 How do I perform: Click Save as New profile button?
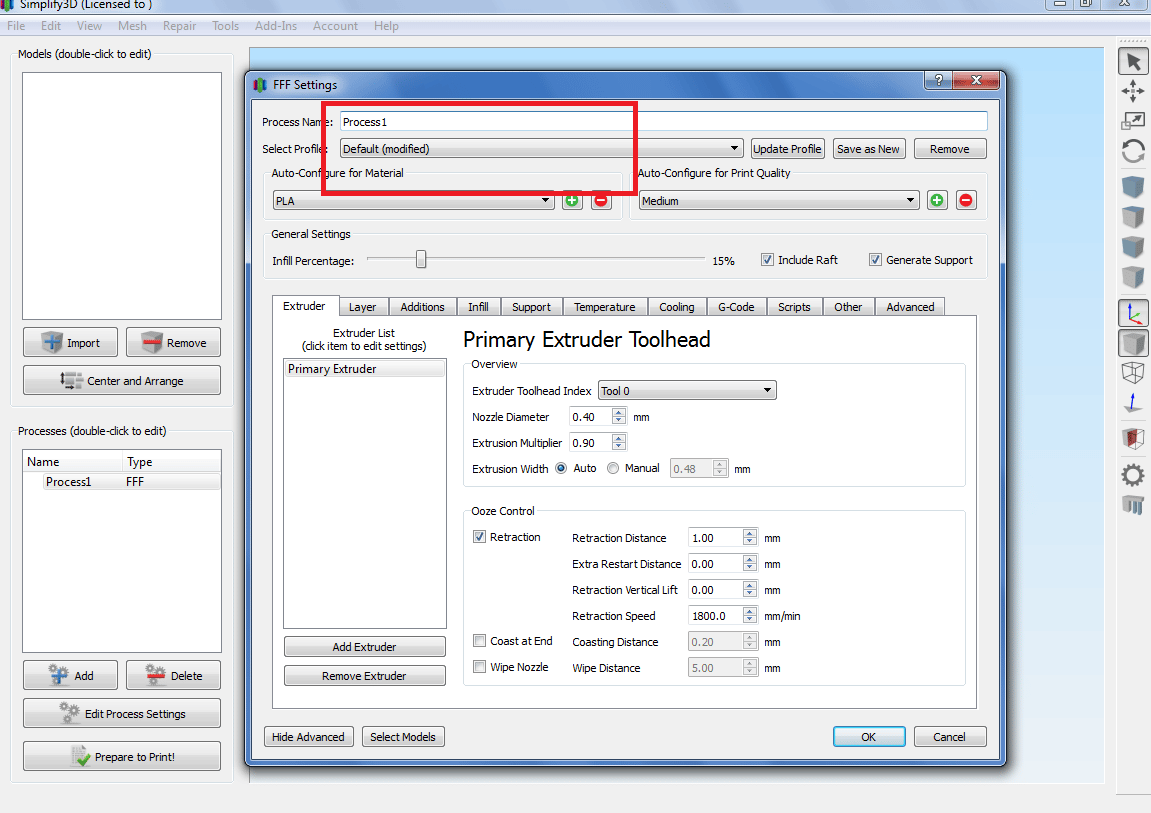[x=868, y=148]
